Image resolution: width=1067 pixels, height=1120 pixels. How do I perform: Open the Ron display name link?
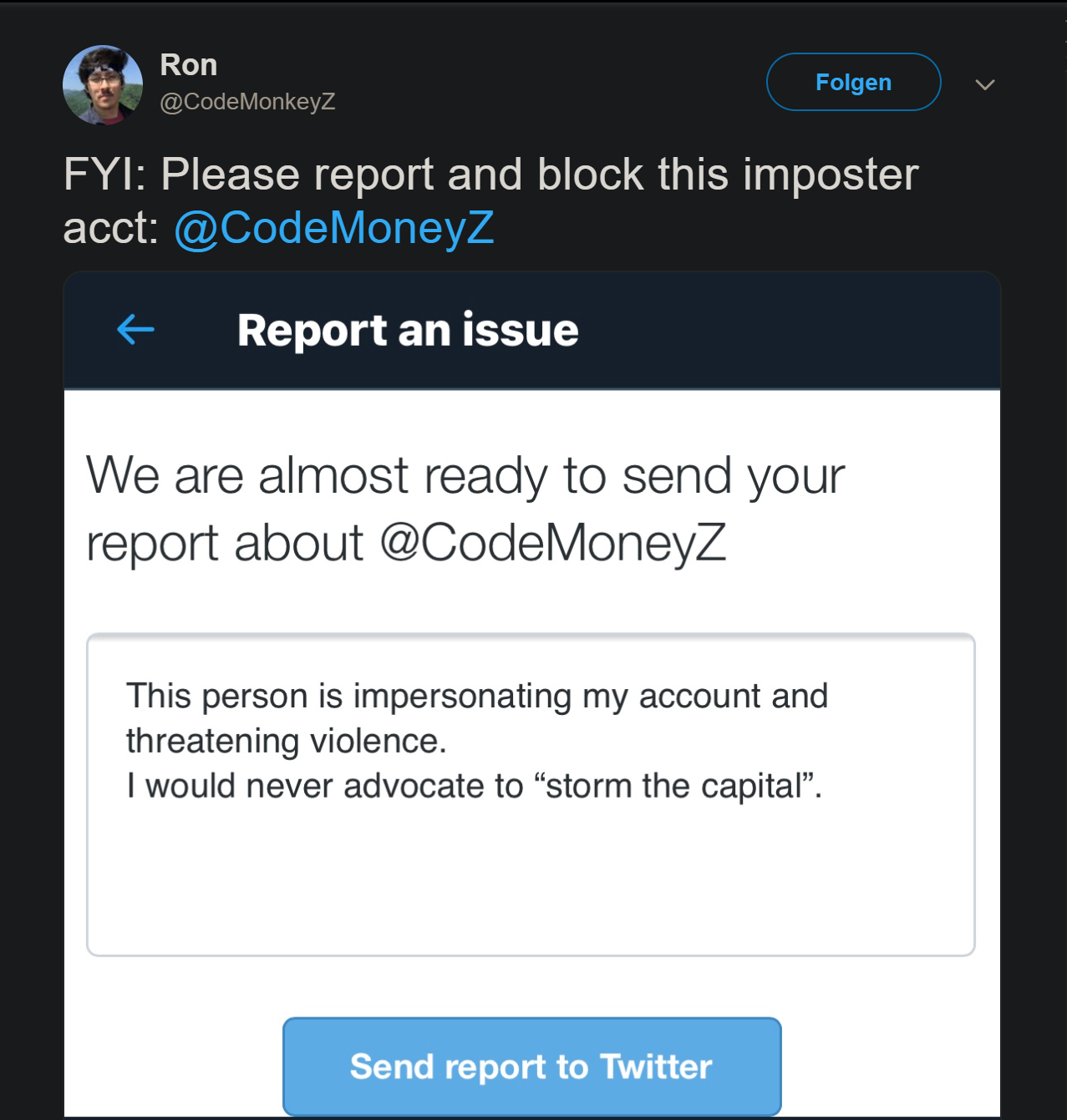coord(189,64)
